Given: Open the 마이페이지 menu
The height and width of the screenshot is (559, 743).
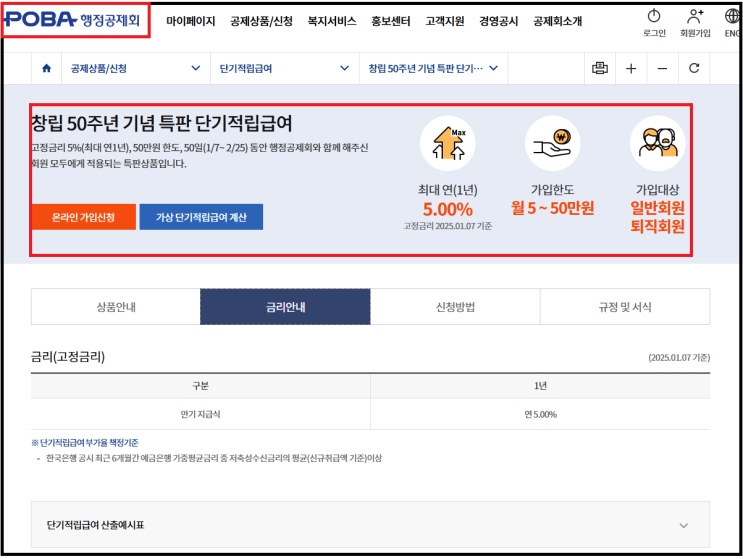Looking at the screenshot, I should point(190,21).
